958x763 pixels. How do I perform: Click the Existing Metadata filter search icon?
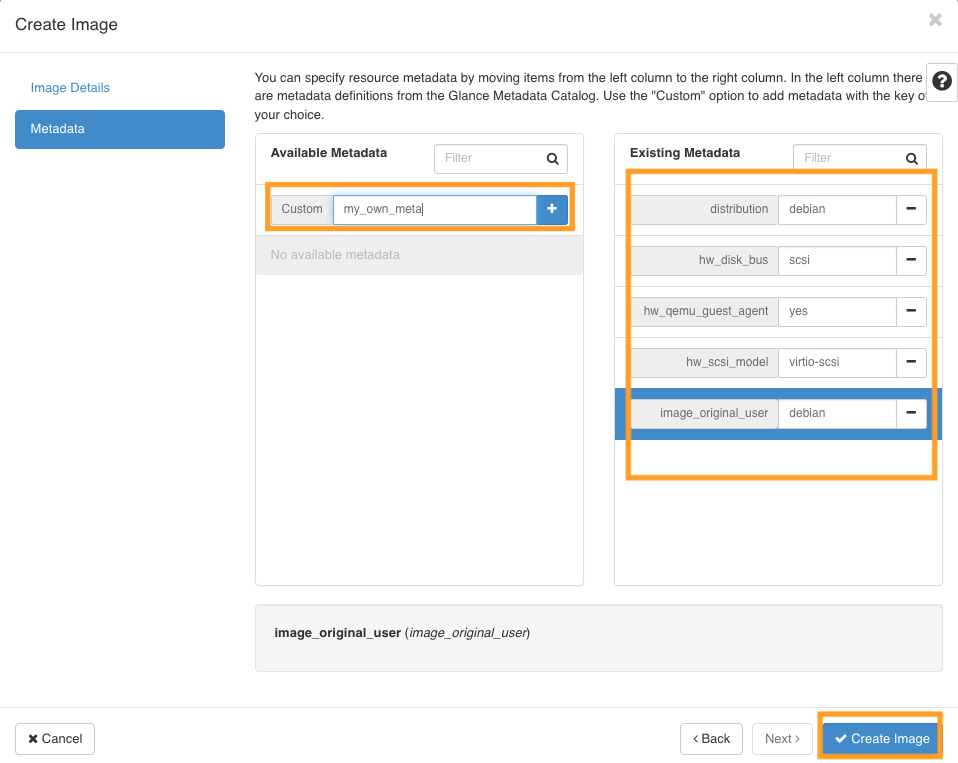[x=911, y=158]
